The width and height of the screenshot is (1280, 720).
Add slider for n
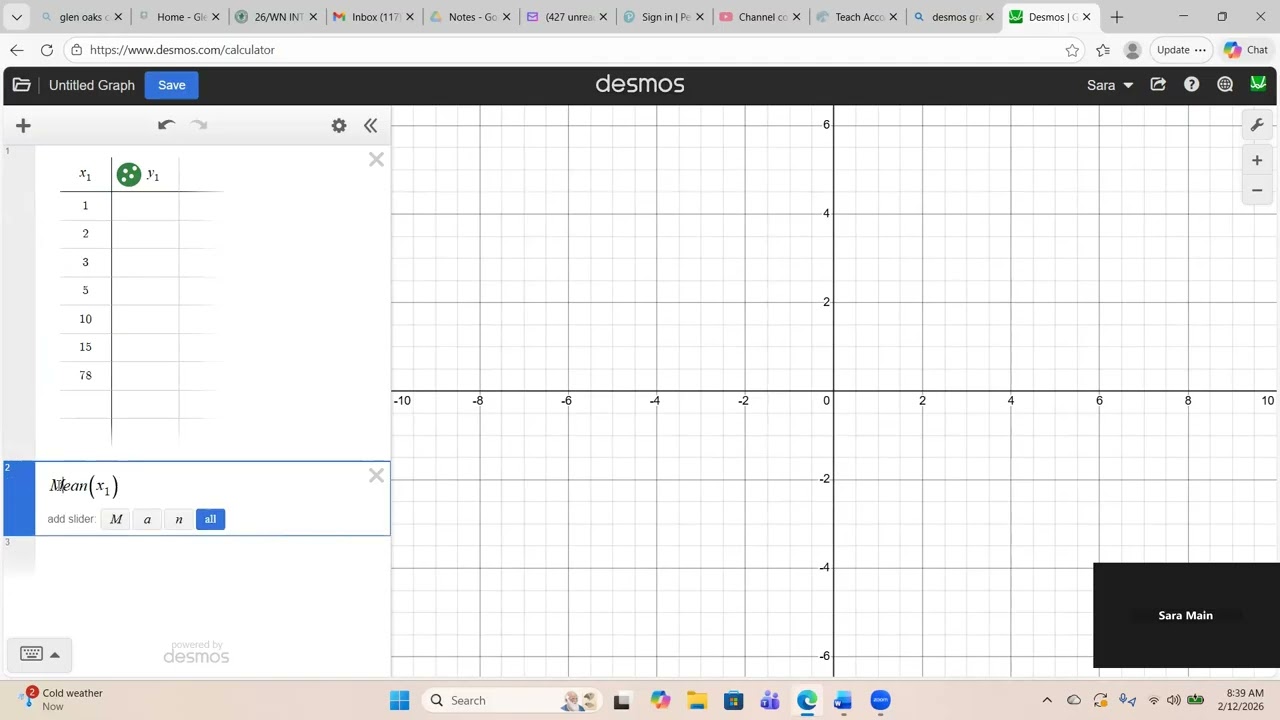tap(179, 519)
